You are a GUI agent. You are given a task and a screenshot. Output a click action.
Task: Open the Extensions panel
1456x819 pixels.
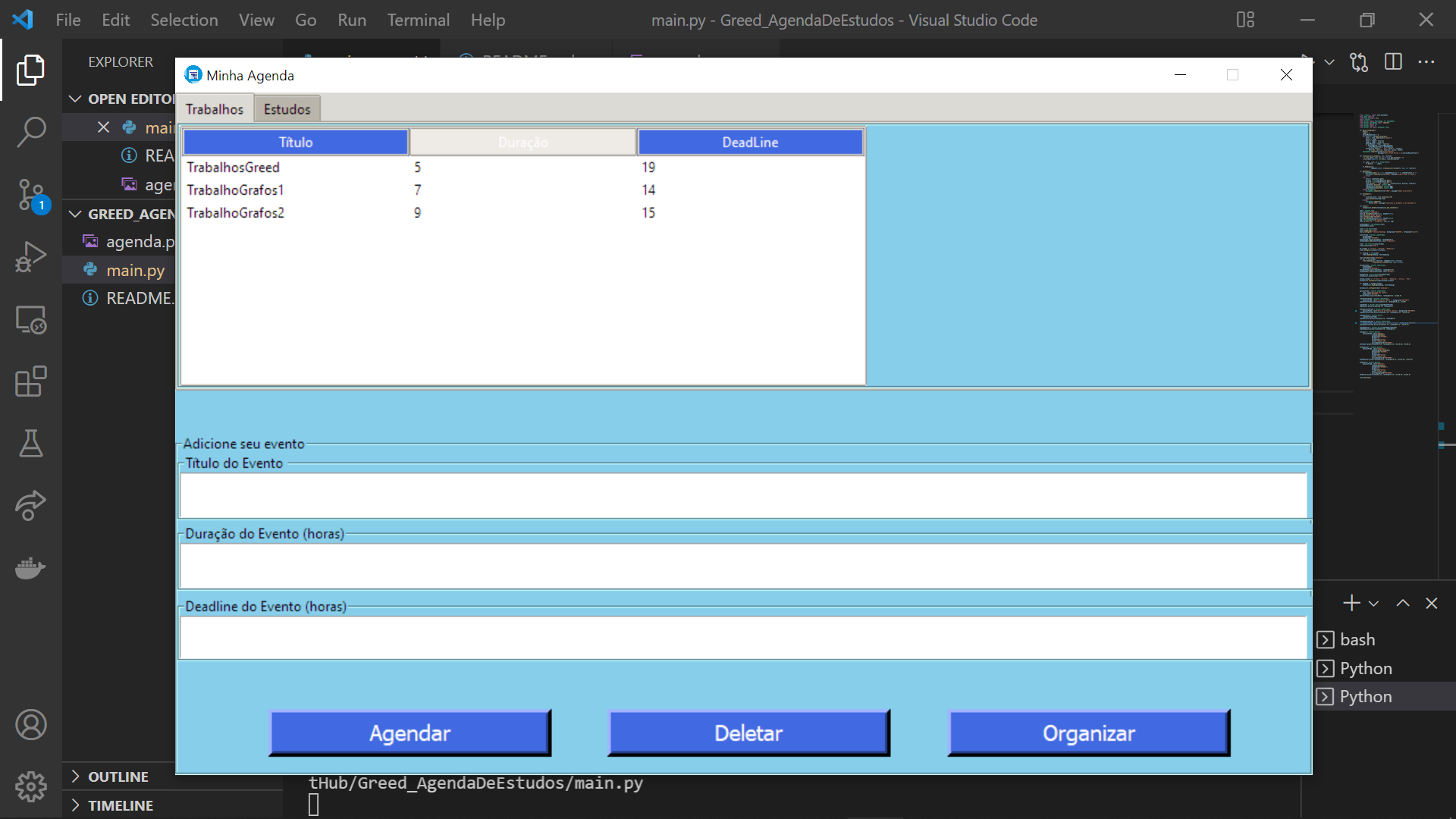[x=30, y=381]
